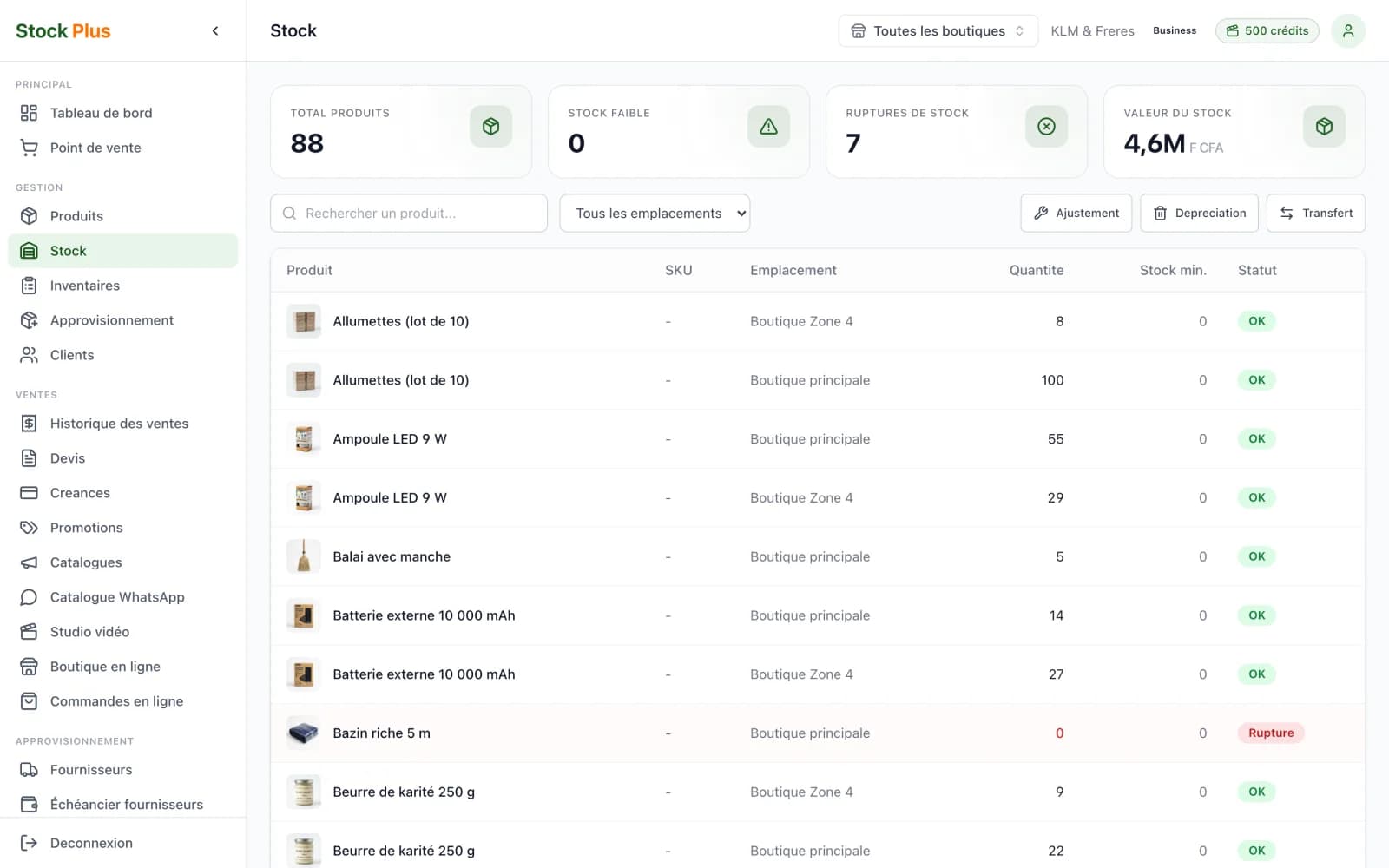The height and width of the screenshot is (868, 1389).
Task: Click the 500 crédits badge
Action: 1267,31
